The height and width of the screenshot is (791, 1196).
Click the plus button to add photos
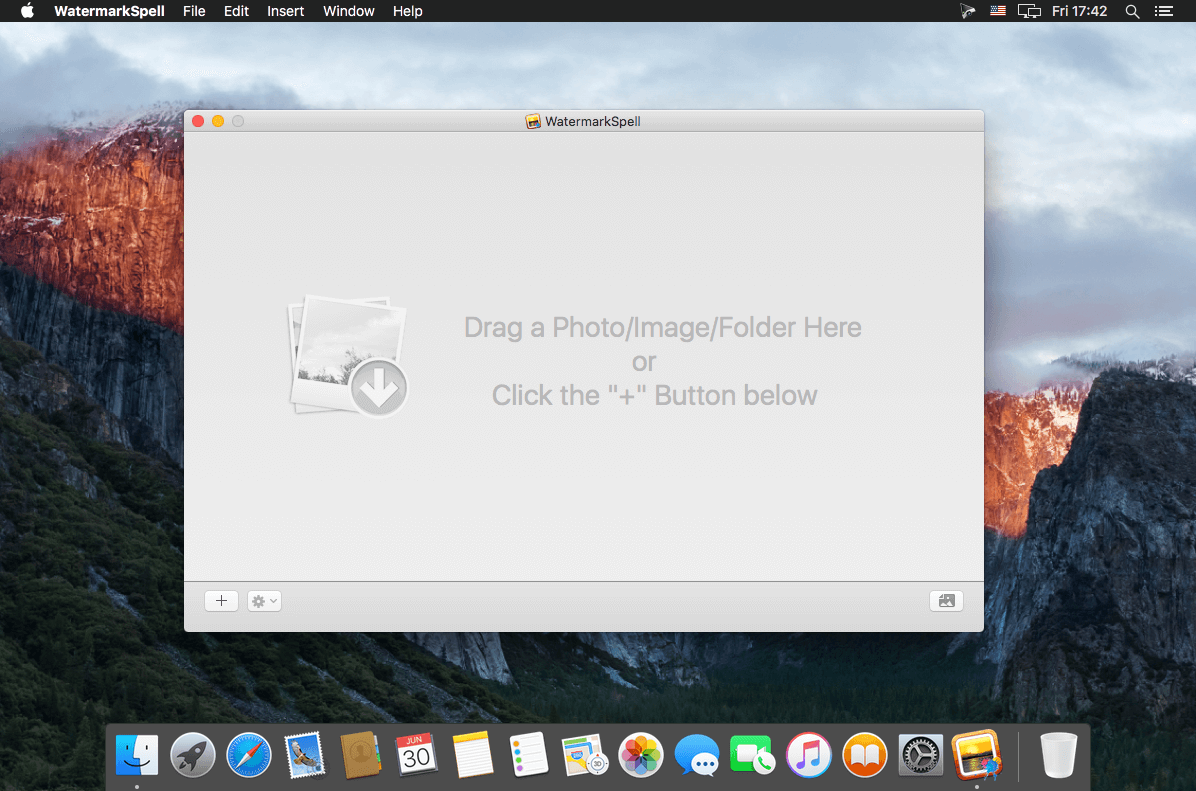click(x=221, y=601)
